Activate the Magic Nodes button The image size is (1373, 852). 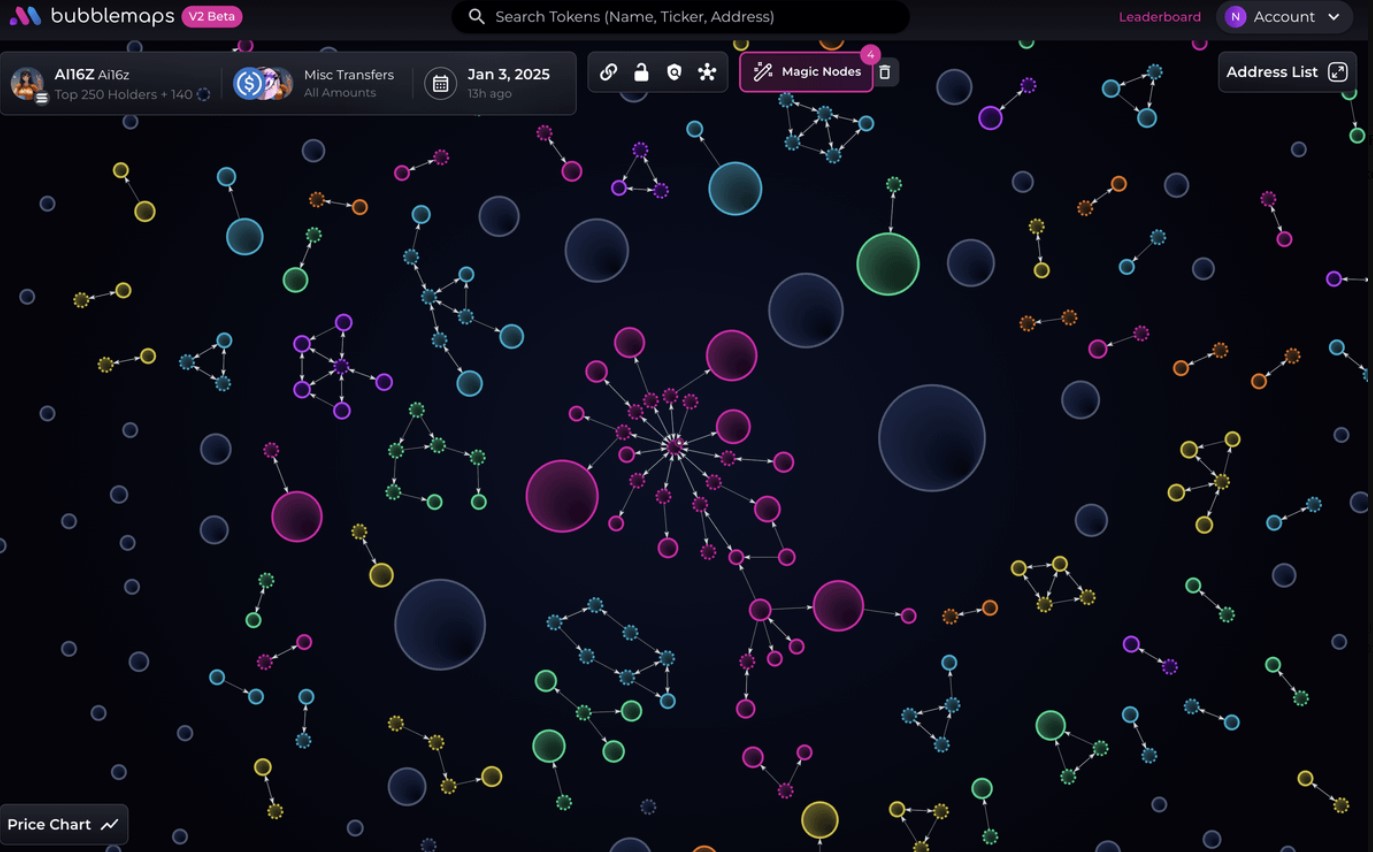point(806,72)
